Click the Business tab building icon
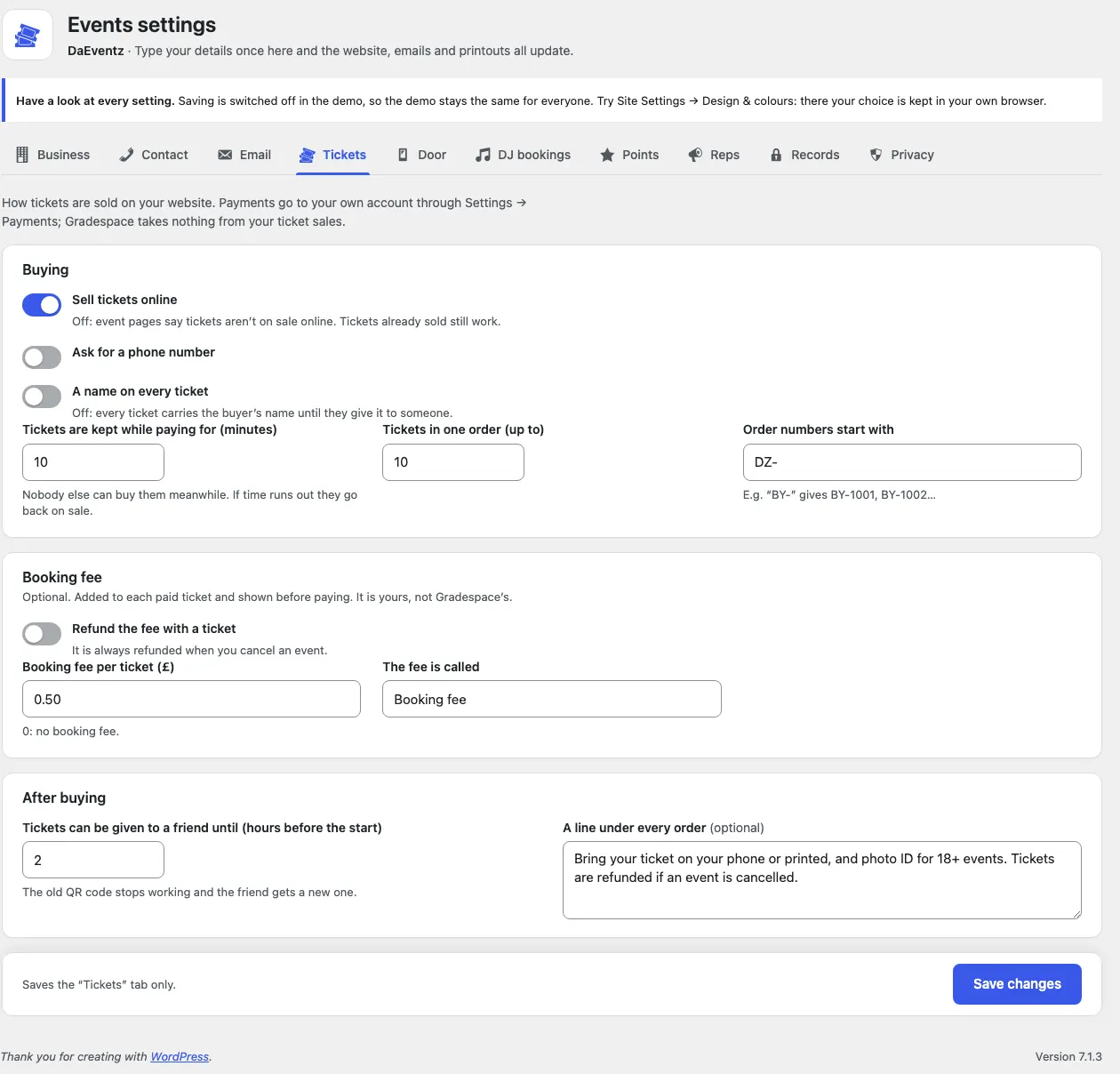 click(x=22, y=155)
